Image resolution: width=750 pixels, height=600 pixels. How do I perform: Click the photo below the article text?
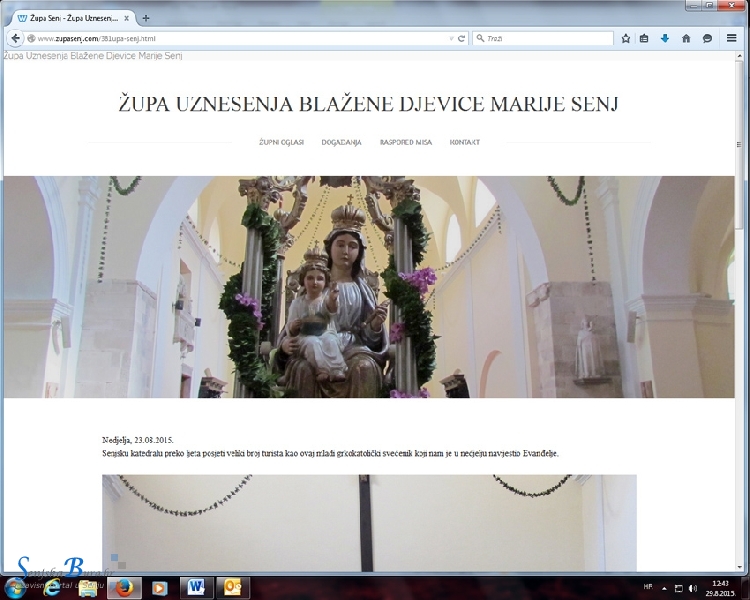369,523
